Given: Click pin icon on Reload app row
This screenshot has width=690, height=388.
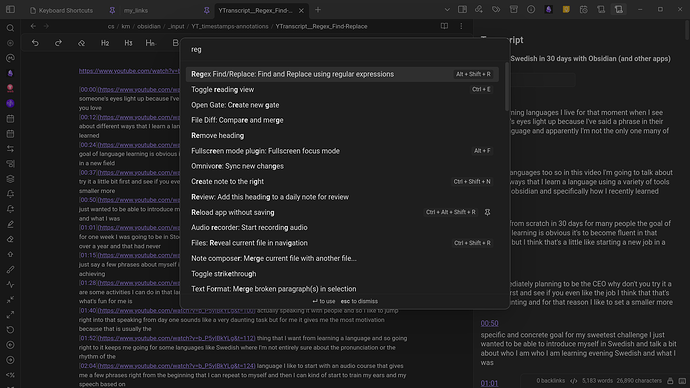Looking at the screenshot, I should tap(487, 212).
